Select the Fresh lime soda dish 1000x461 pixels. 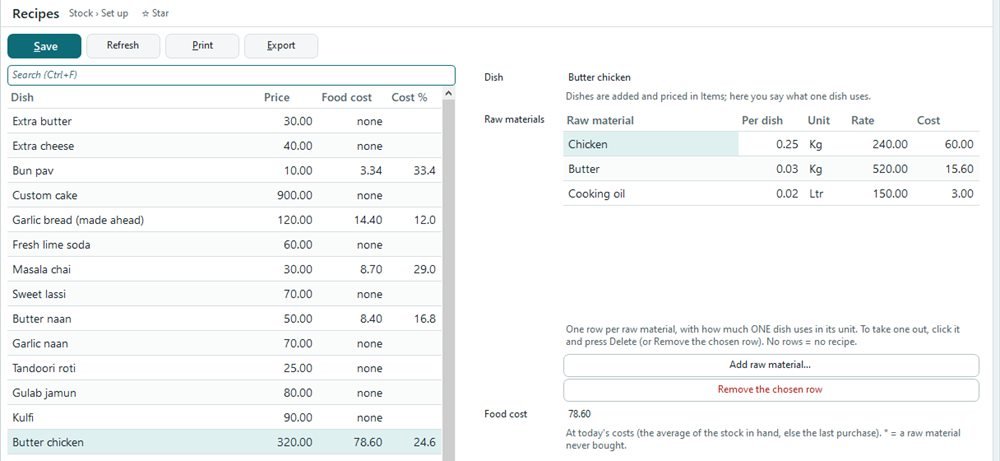[x=224, y=245]
